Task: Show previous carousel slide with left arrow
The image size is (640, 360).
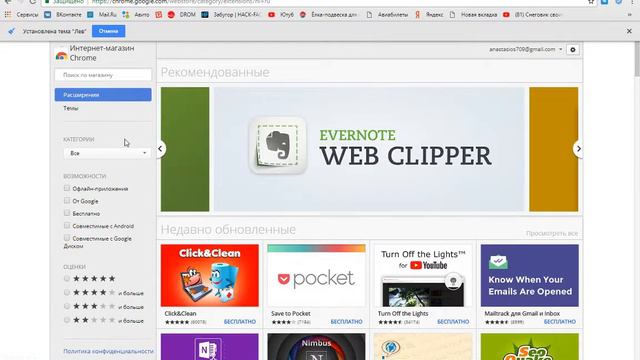Action: [x=160, y=149]
